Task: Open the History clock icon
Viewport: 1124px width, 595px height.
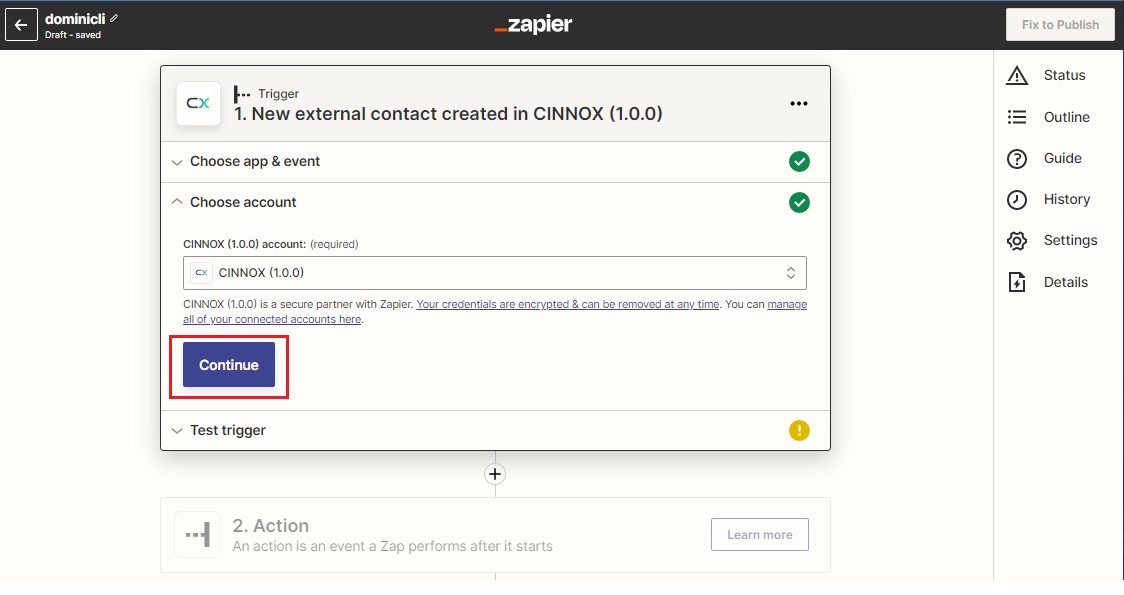Action: click(1016, 199)
